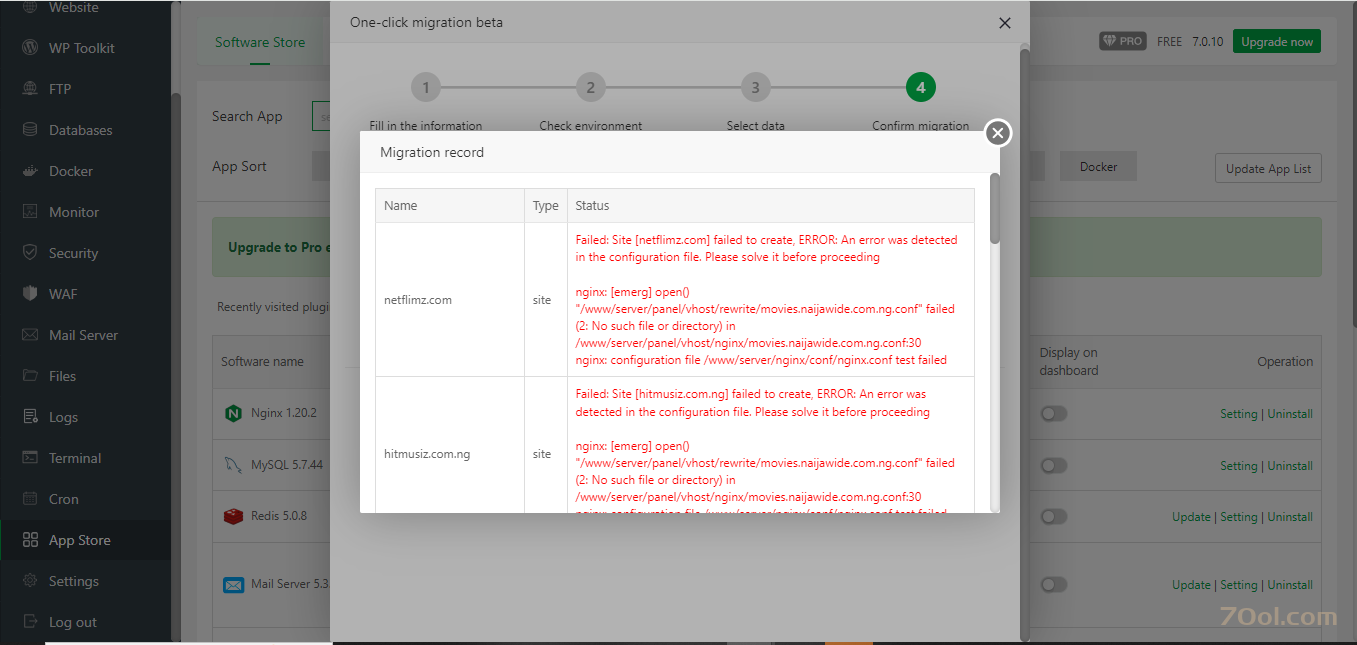Update Mail Server app
1357x645 pixels.
tap(1191, 585)
